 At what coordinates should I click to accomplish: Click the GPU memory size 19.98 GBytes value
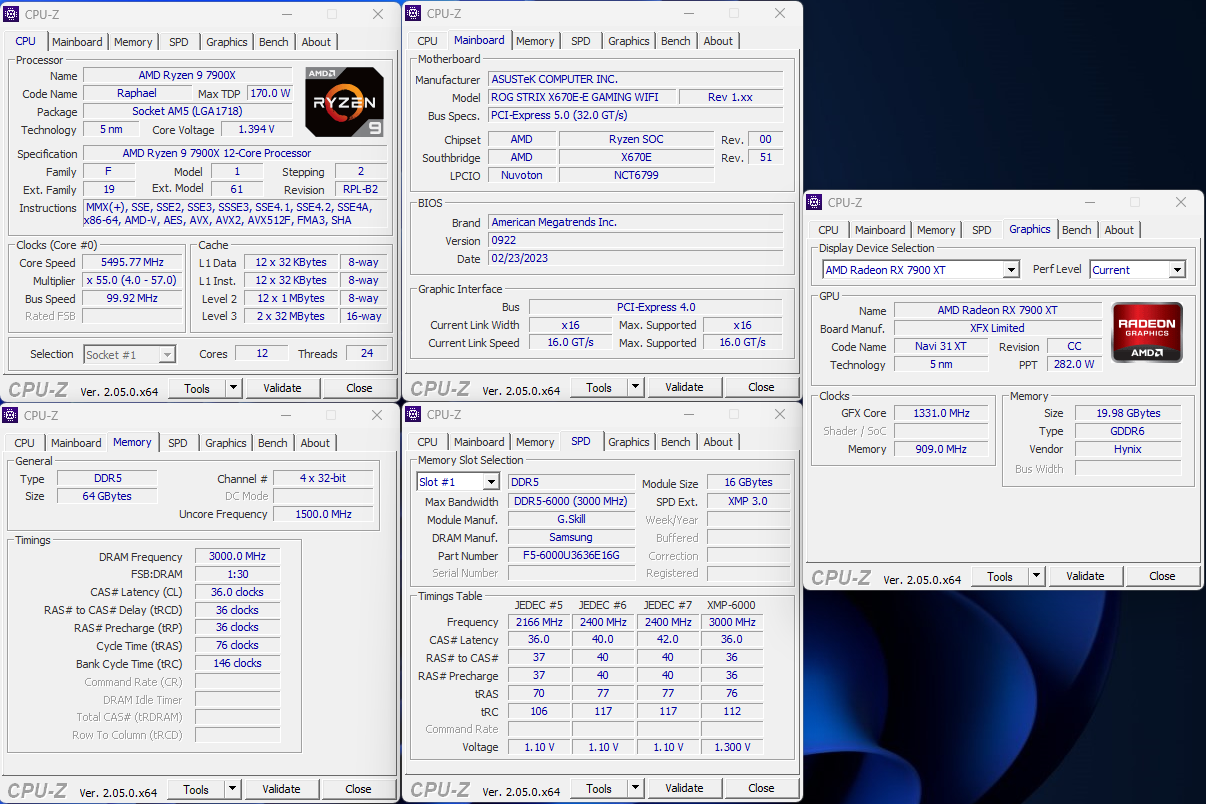1128,413
